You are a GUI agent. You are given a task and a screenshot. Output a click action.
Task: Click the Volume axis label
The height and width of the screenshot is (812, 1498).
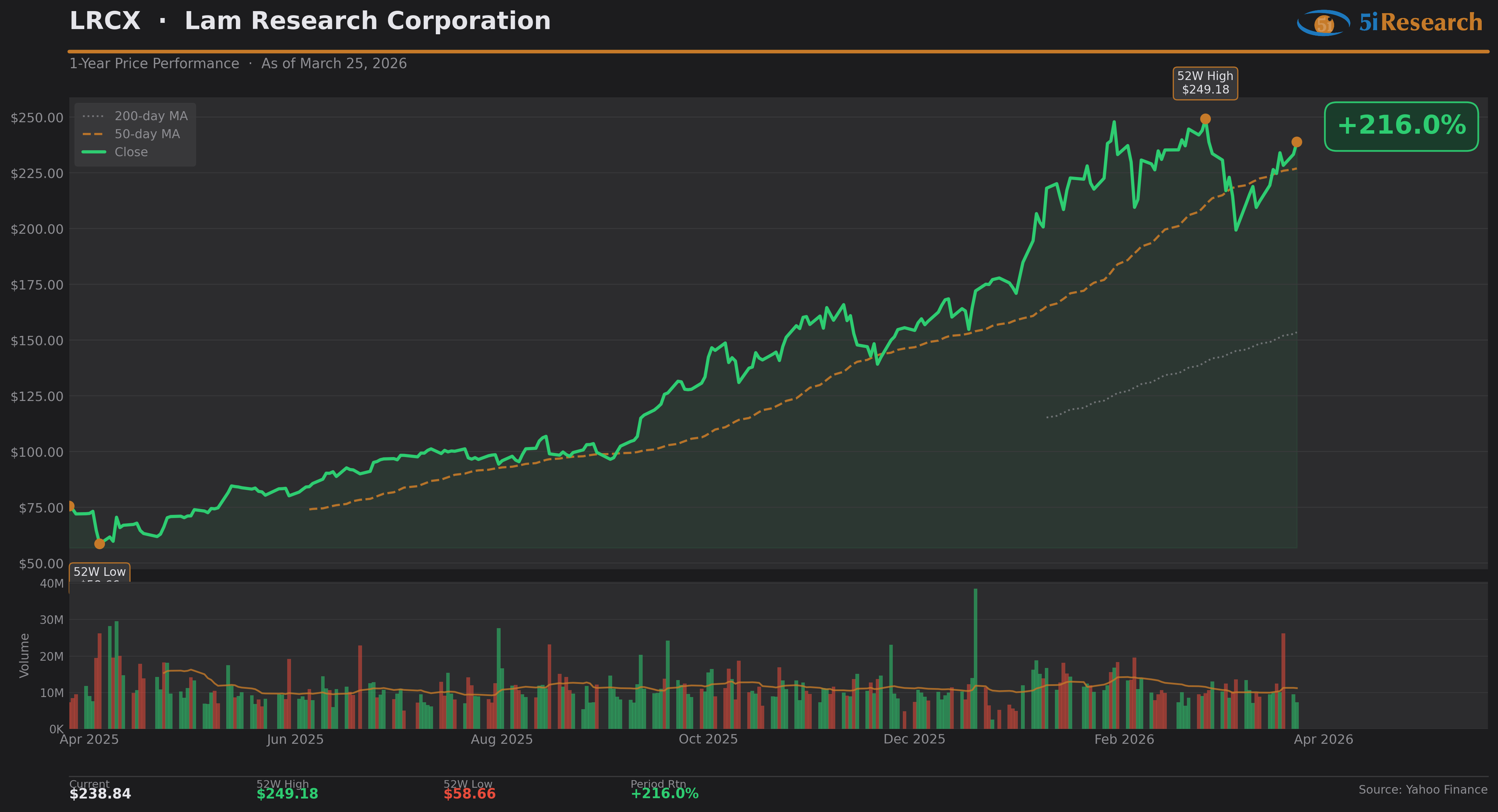coord(24,655)
